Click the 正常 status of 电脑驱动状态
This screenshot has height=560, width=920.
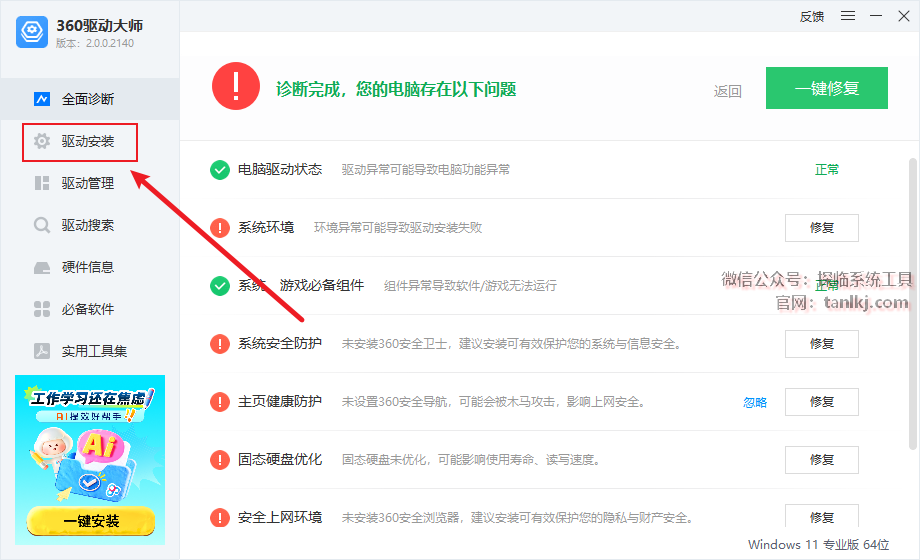pyautogui.click(x=827, y=170)
